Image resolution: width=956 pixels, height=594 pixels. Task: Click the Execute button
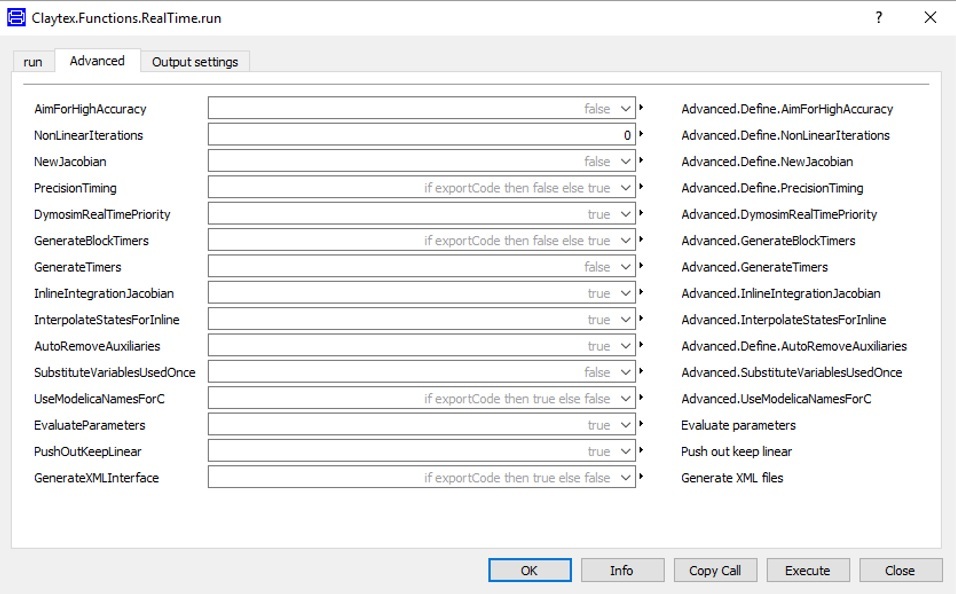[808, 570]
